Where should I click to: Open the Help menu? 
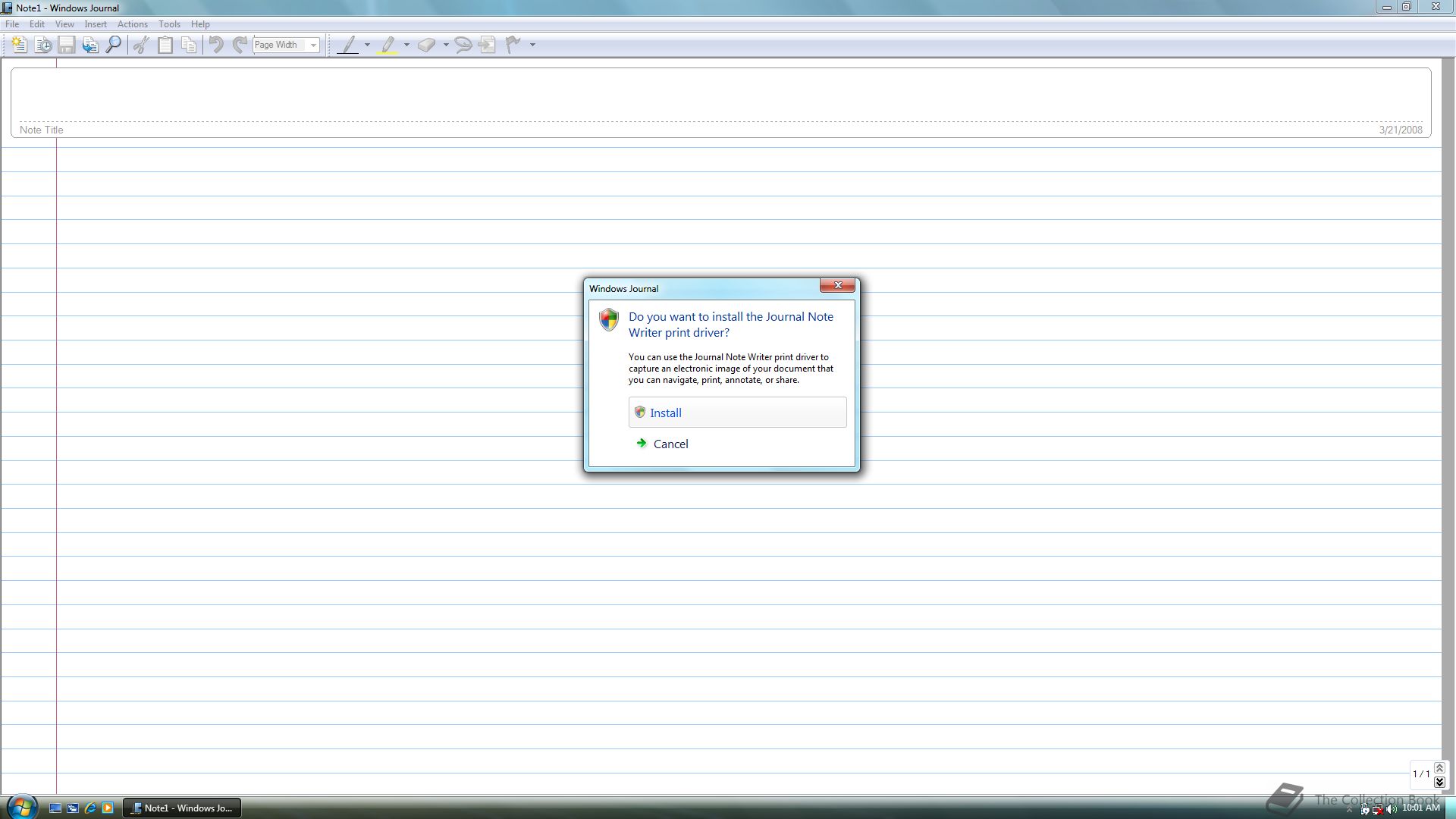pyautogui.click(x=200, y=24)
